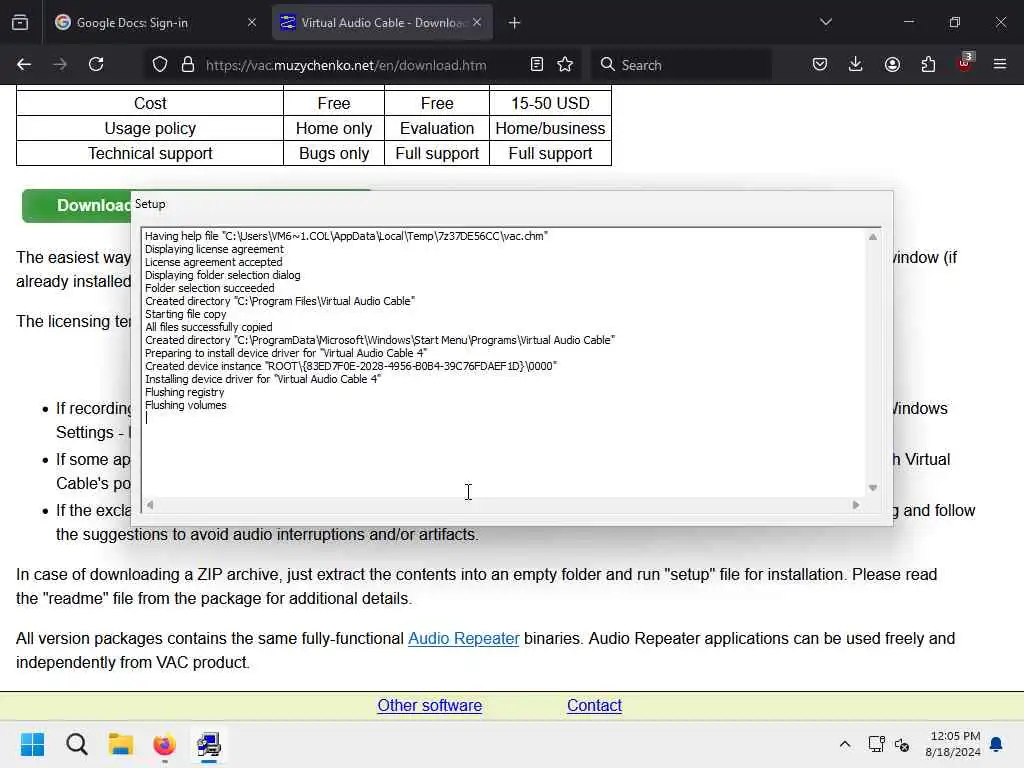Click the "Evaluation" table cell
The height and width of the screenshot is (768, 1024).
437,128
